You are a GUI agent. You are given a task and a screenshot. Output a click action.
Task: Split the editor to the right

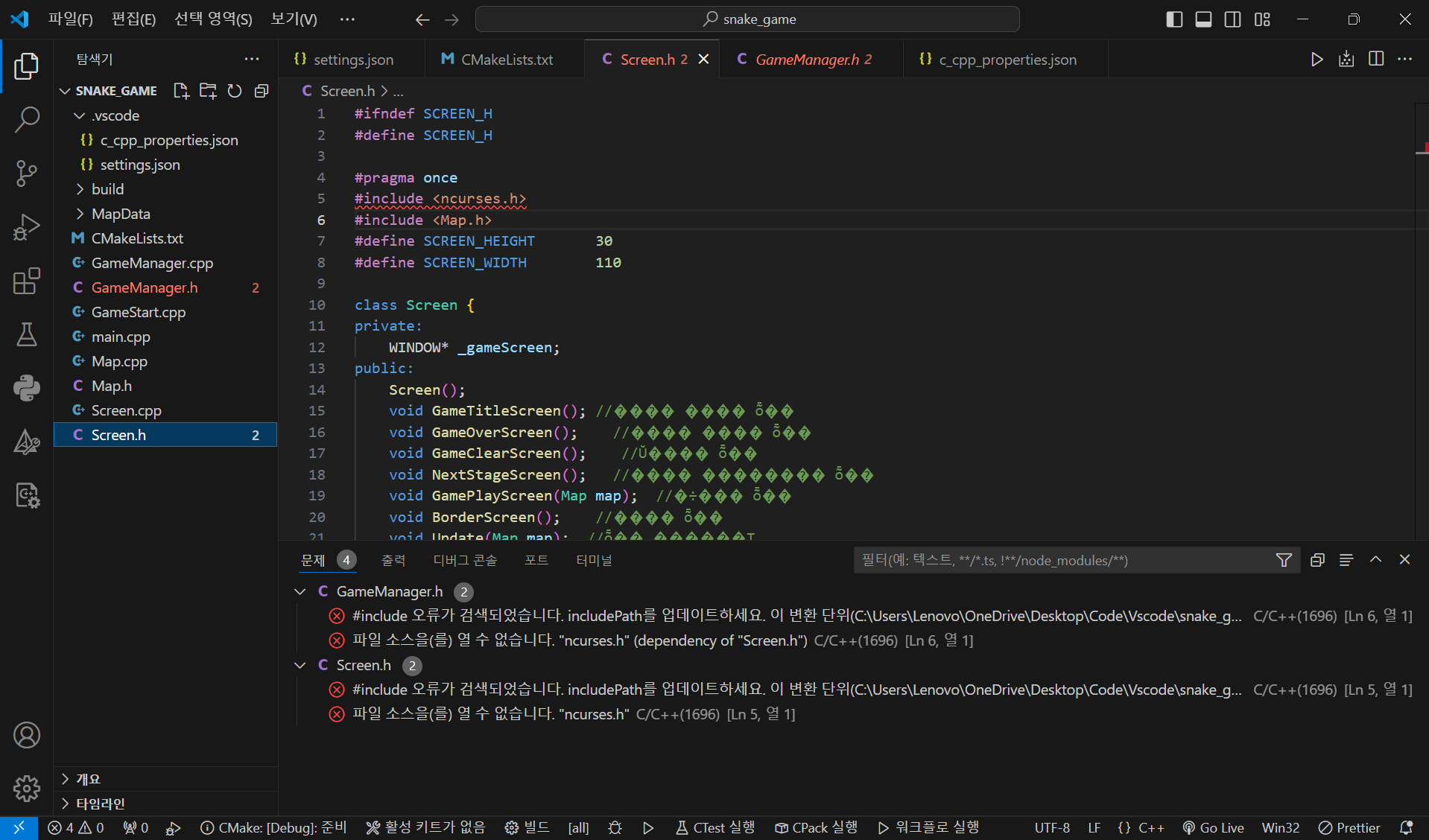click(x=1376, y=60)
